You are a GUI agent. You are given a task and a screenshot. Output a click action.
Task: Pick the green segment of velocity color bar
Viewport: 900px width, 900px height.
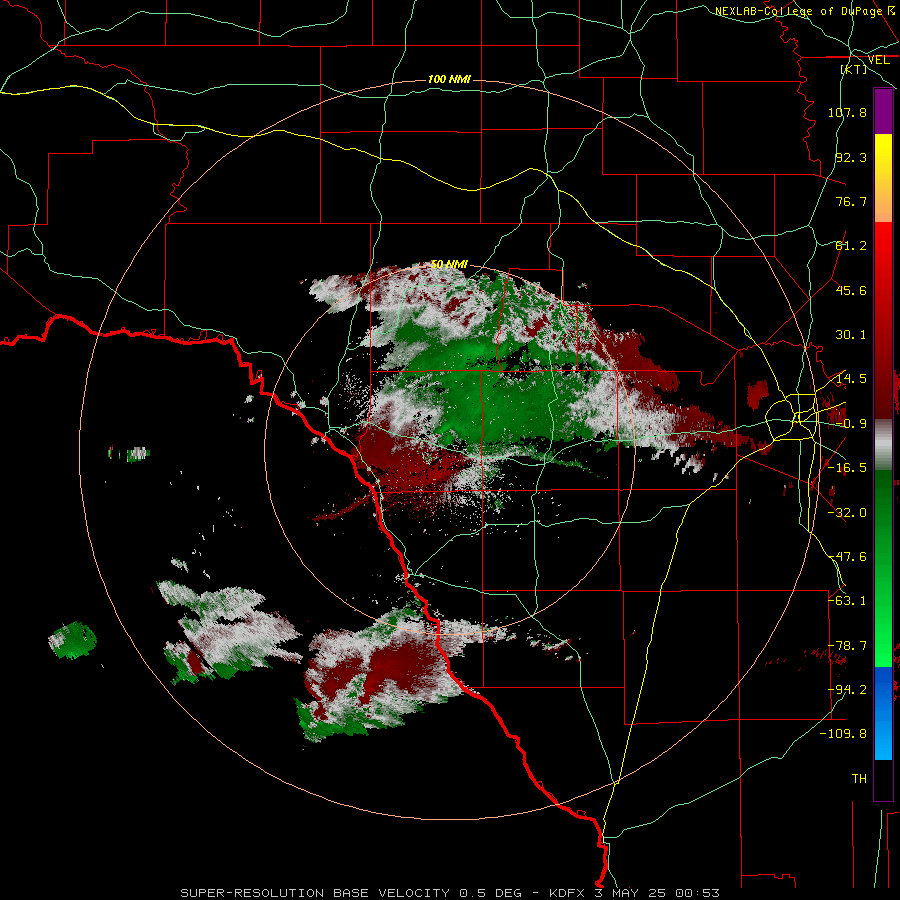coord(883,568)
